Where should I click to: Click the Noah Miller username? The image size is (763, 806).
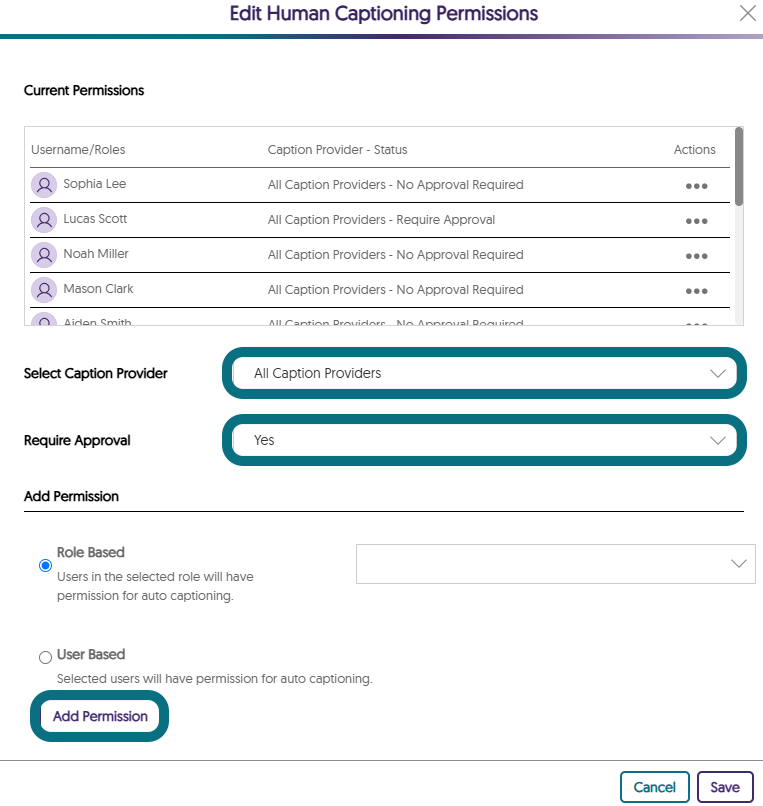click(96, 253)
